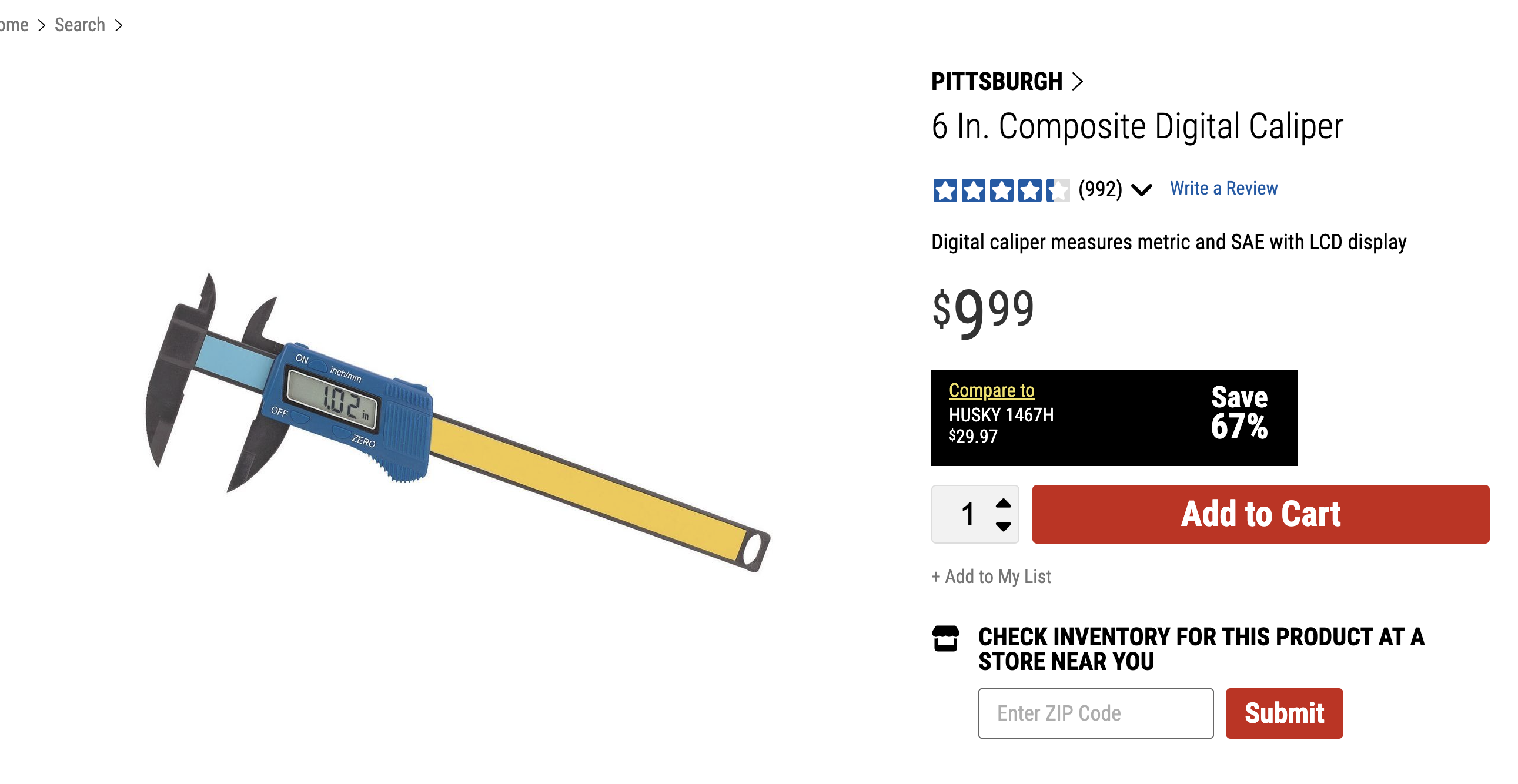The height and width of the screenshot is (784, 1518).
Task: Click the chevron next to PITTSBURGH brand
Action: (1077, 81)
